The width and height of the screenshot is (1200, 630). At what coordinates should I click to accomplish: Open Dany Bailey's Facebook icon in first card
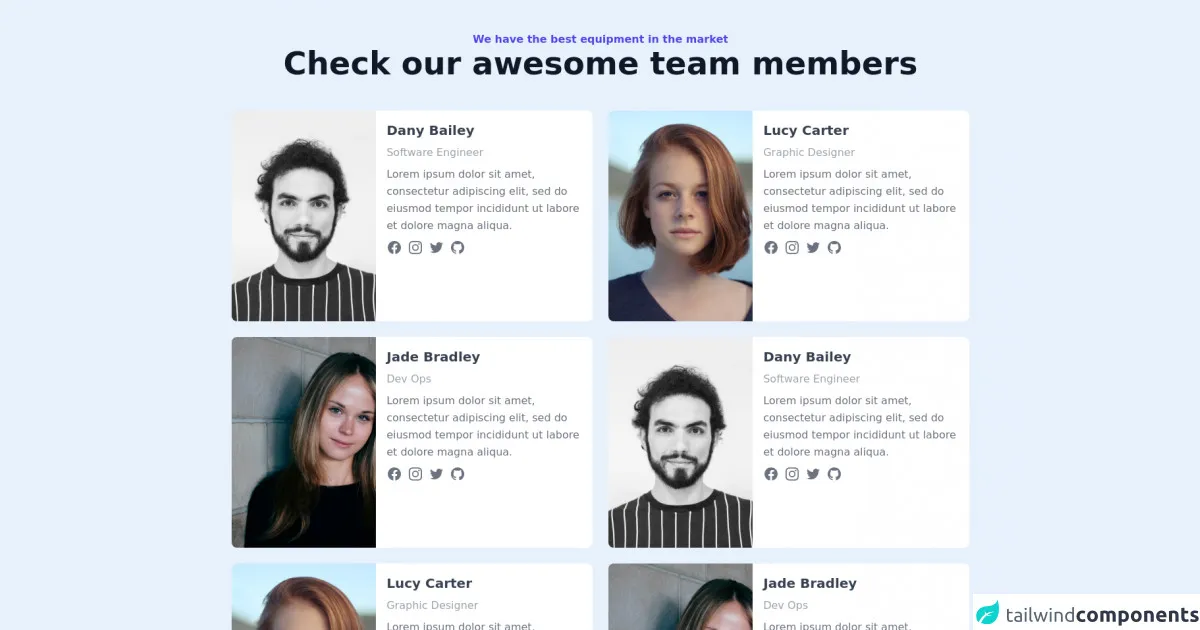394,248
